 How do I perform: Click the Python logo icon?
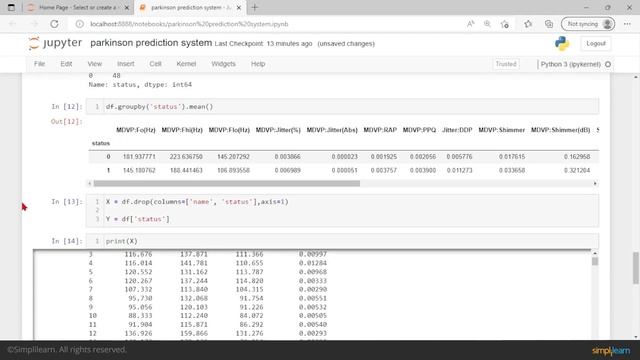click(562, 43)
